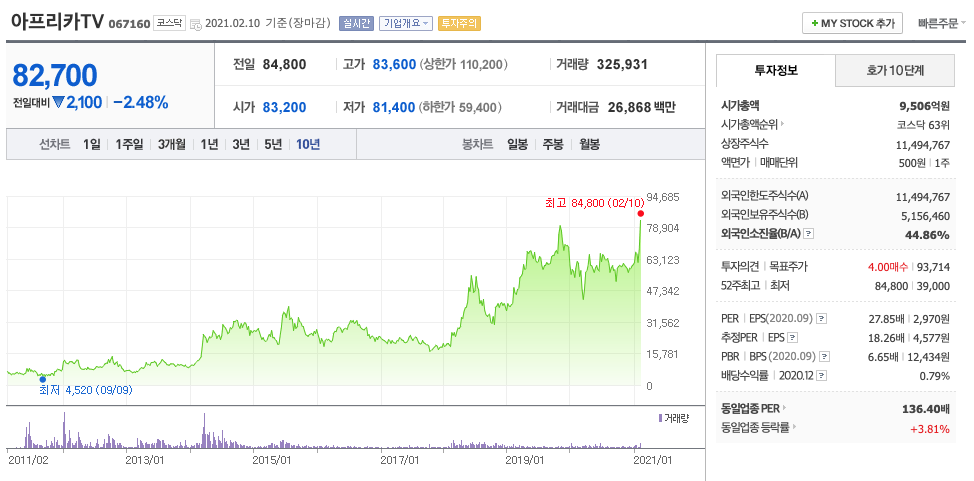974x481 pixels.
Task: Select the 1일 line chart period
Action: pos(91,144)
